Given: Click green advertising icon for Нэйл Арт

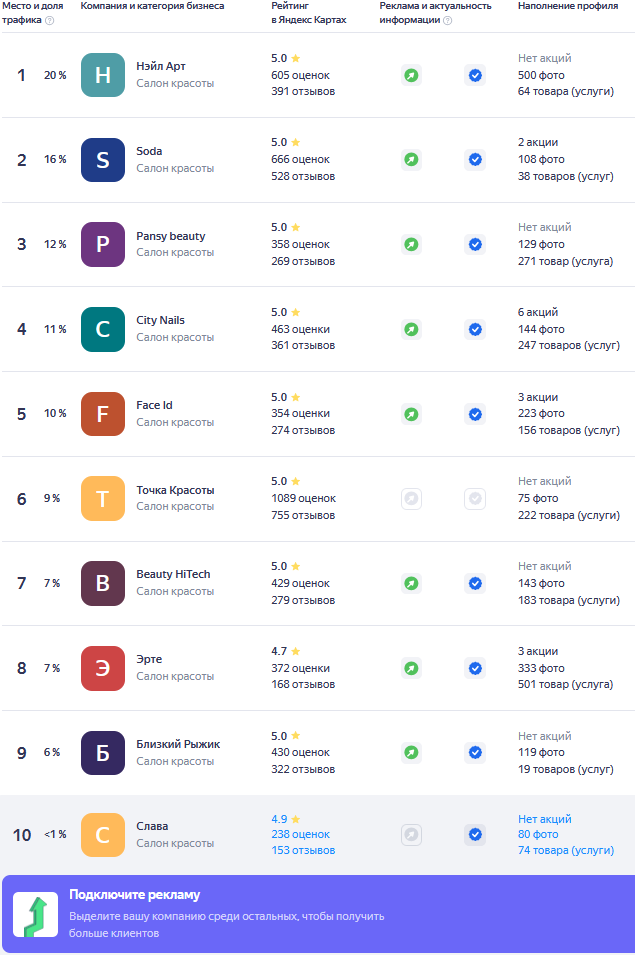Looking at the screenshot, I should coord(411,75).
